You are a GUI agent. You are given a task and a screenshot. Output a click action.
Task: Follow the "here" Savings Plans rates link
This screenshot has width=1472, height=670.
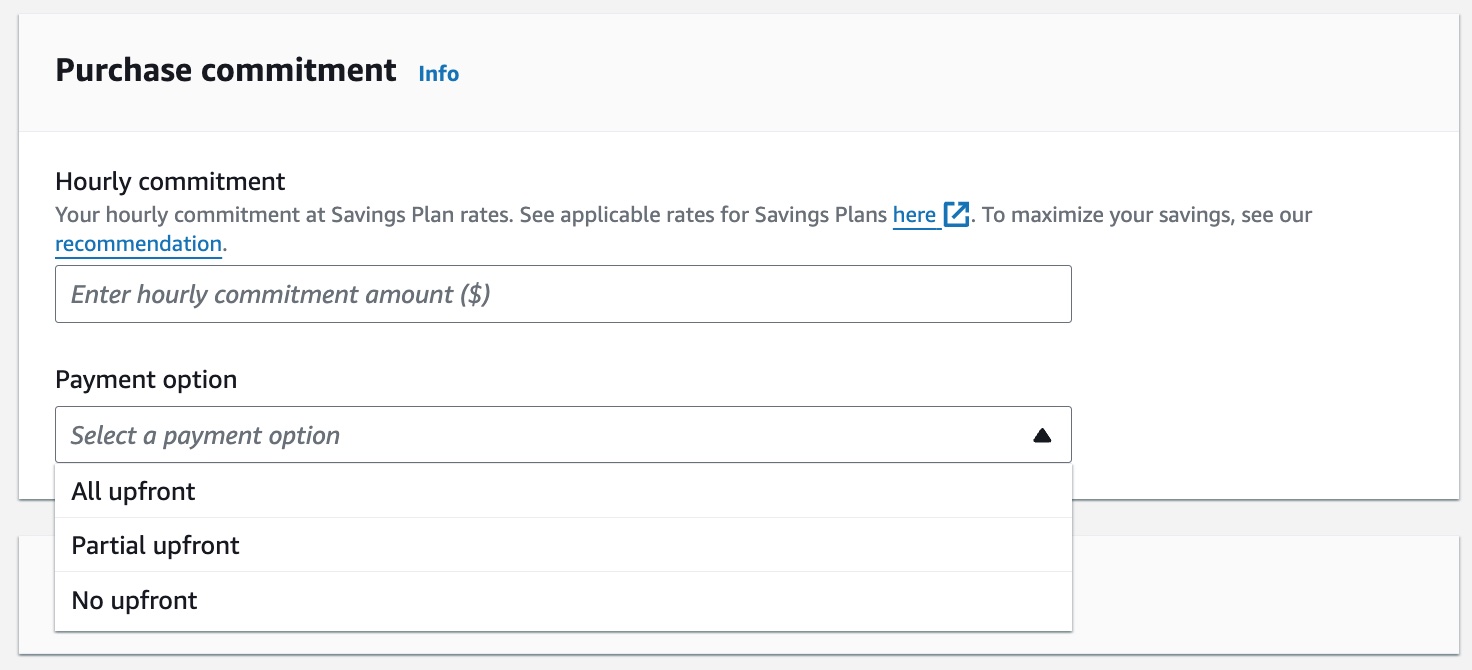914,215
